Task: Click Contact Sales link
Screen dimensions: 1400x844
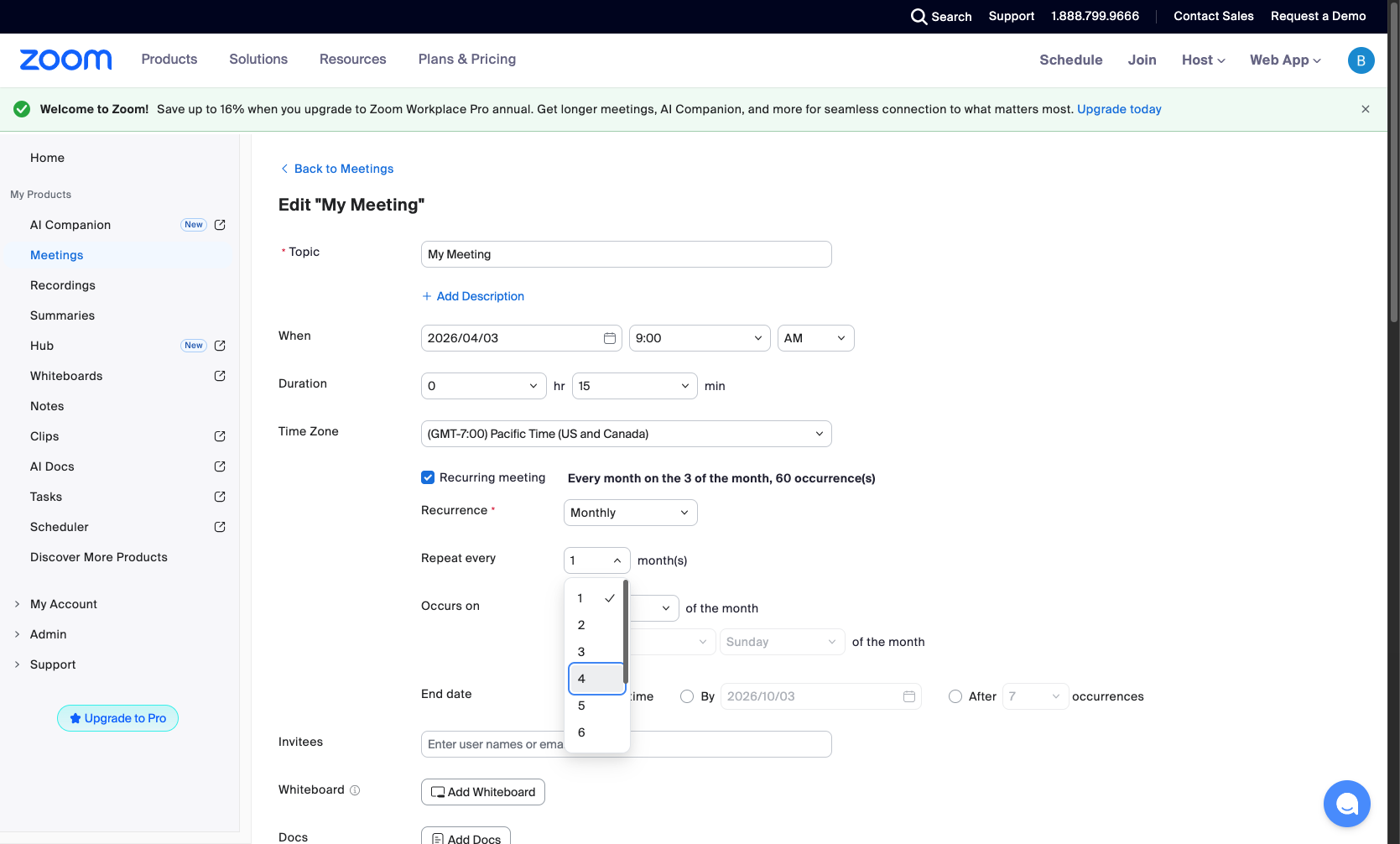Action: (x=1214, y=16)
